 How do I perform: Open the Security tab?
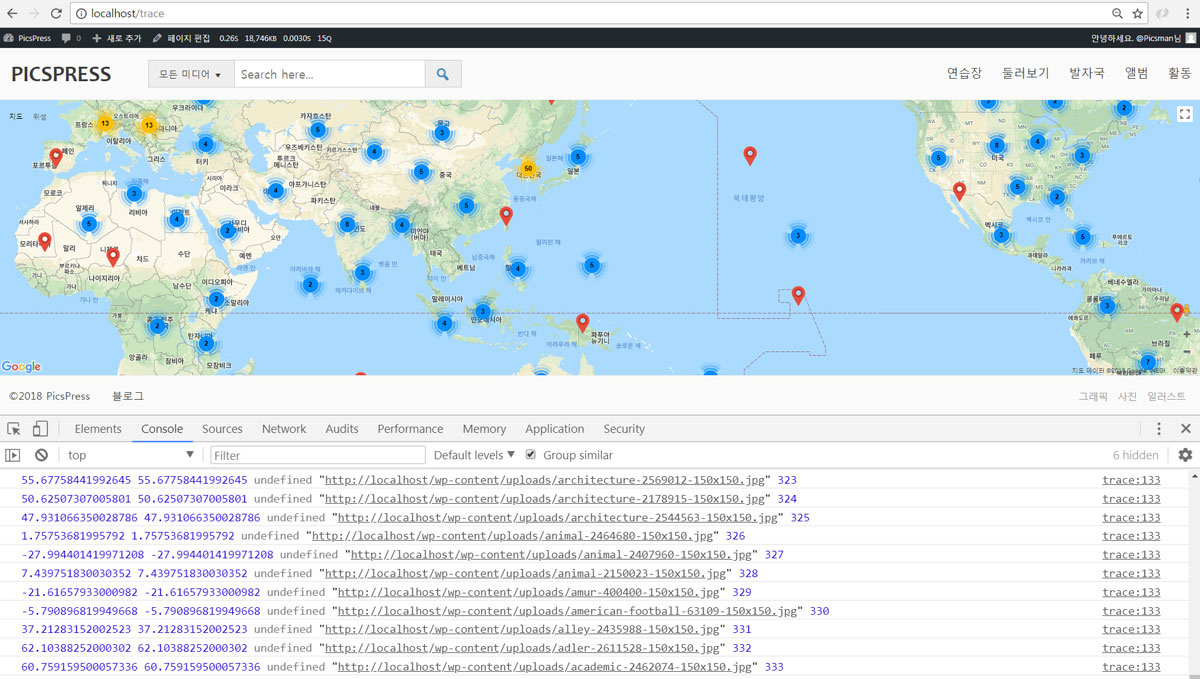coord(624,429)
